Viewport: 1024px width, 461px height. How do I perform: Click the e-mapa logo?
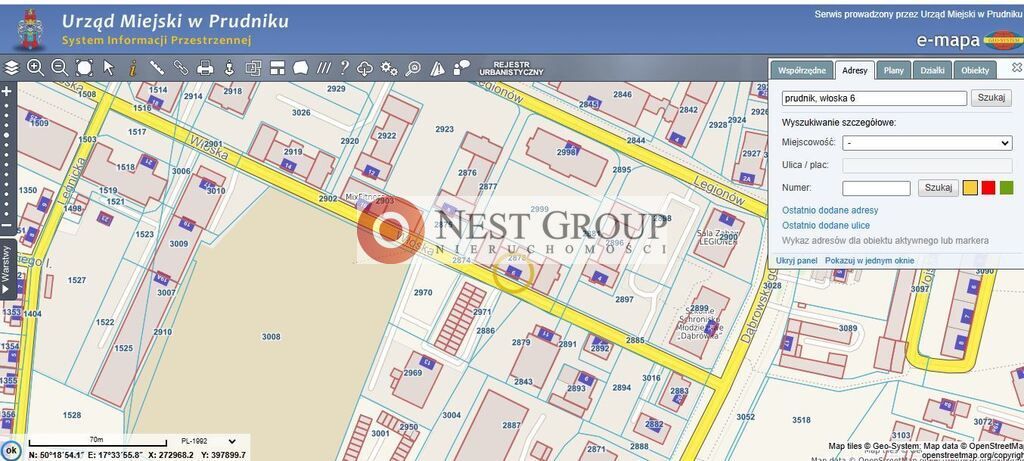tap(968, 39)
